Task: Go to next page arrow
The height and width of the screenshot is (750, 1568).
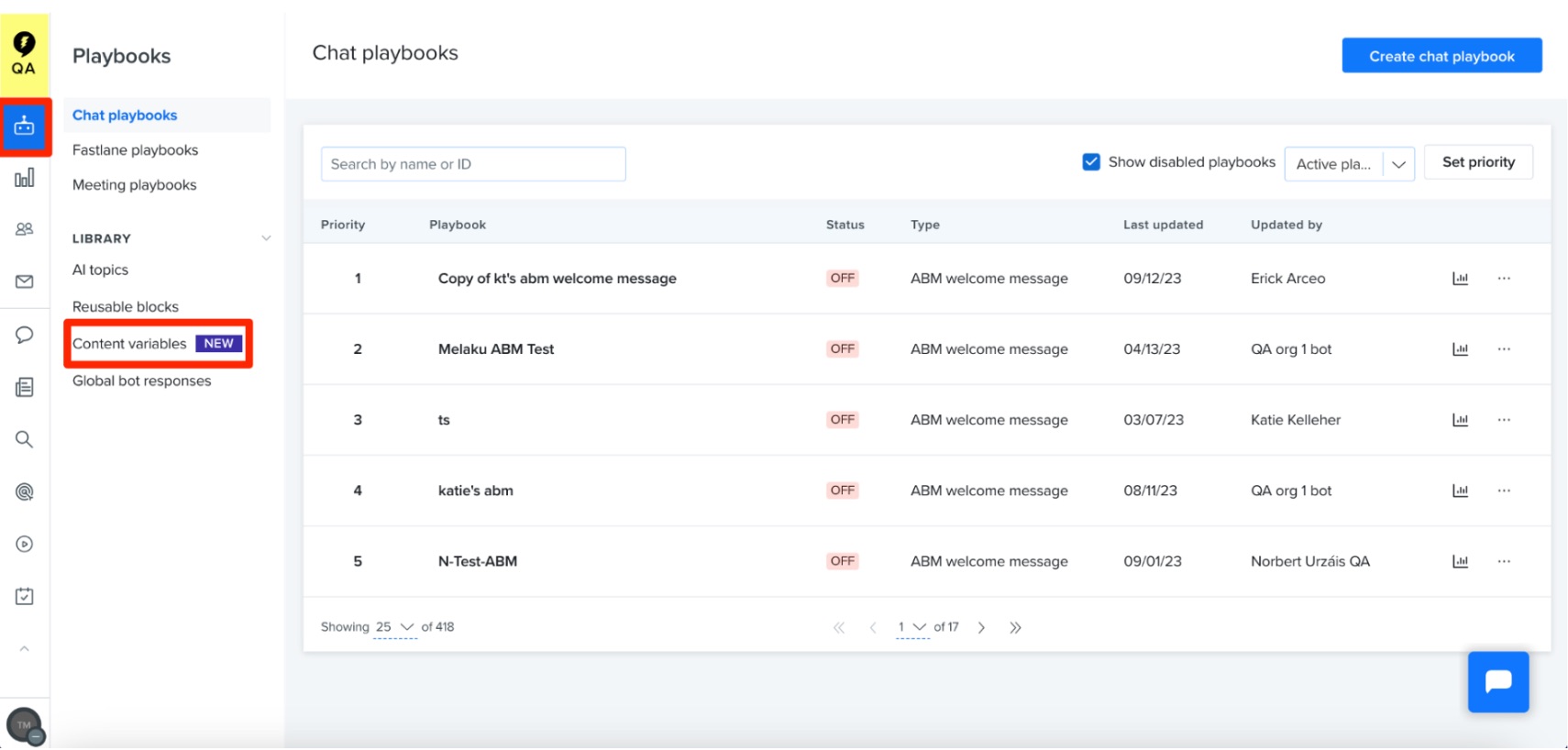Action: pos(981,628)
